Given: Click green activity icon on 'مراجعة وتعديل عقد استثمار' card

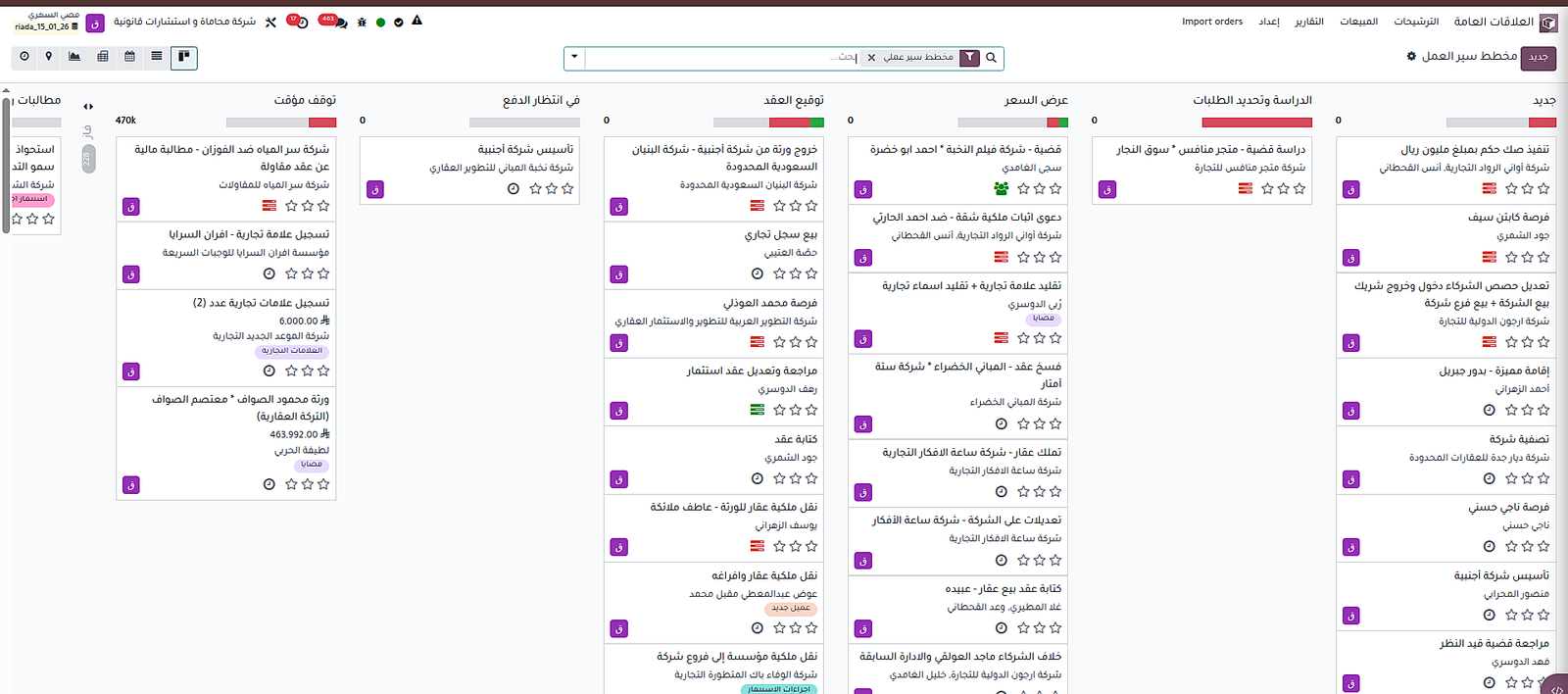Looking at the screenshot, I should coord(758,410).
